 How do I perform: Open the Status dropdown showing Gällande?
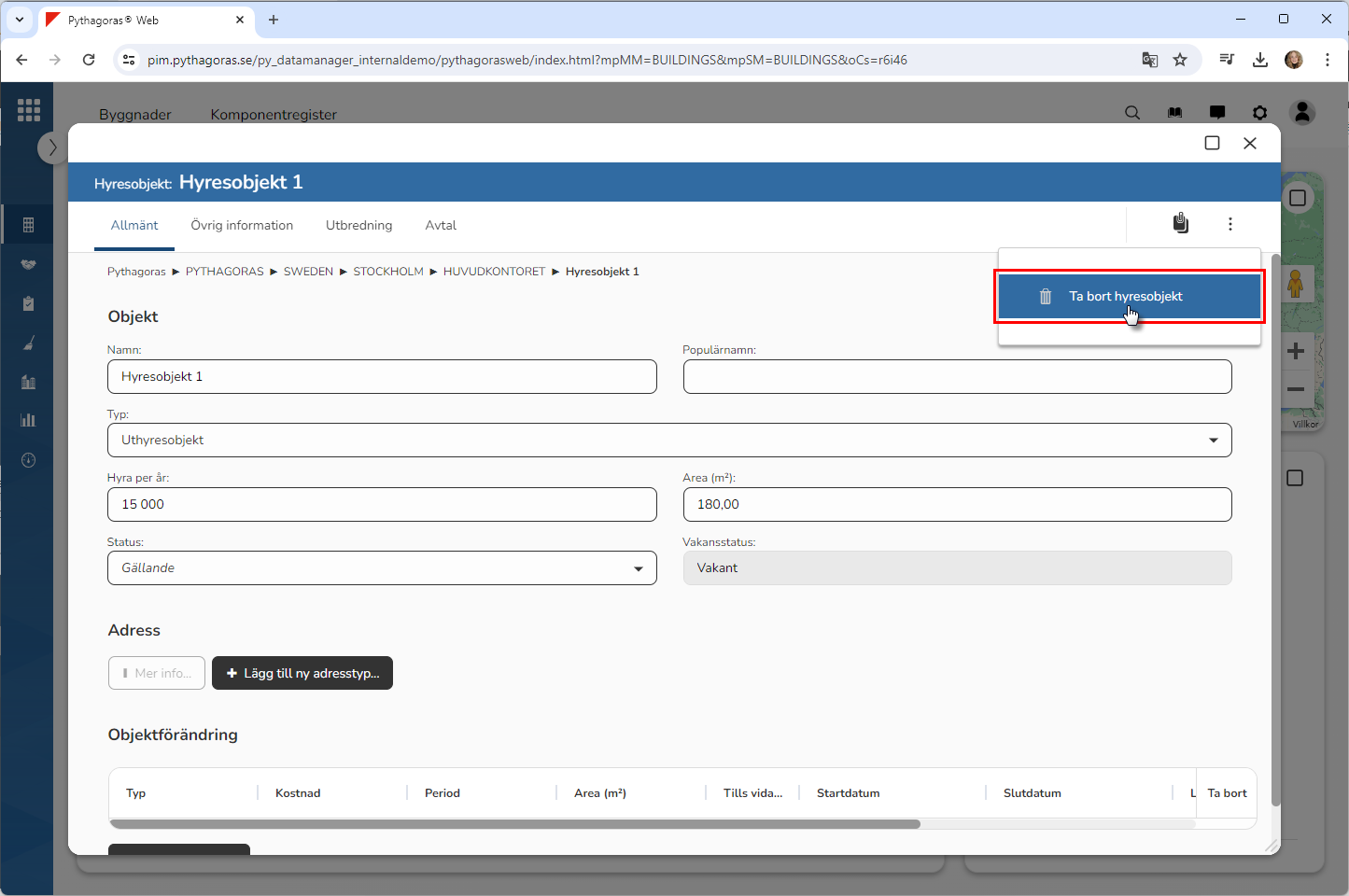(x=382, y=568)
